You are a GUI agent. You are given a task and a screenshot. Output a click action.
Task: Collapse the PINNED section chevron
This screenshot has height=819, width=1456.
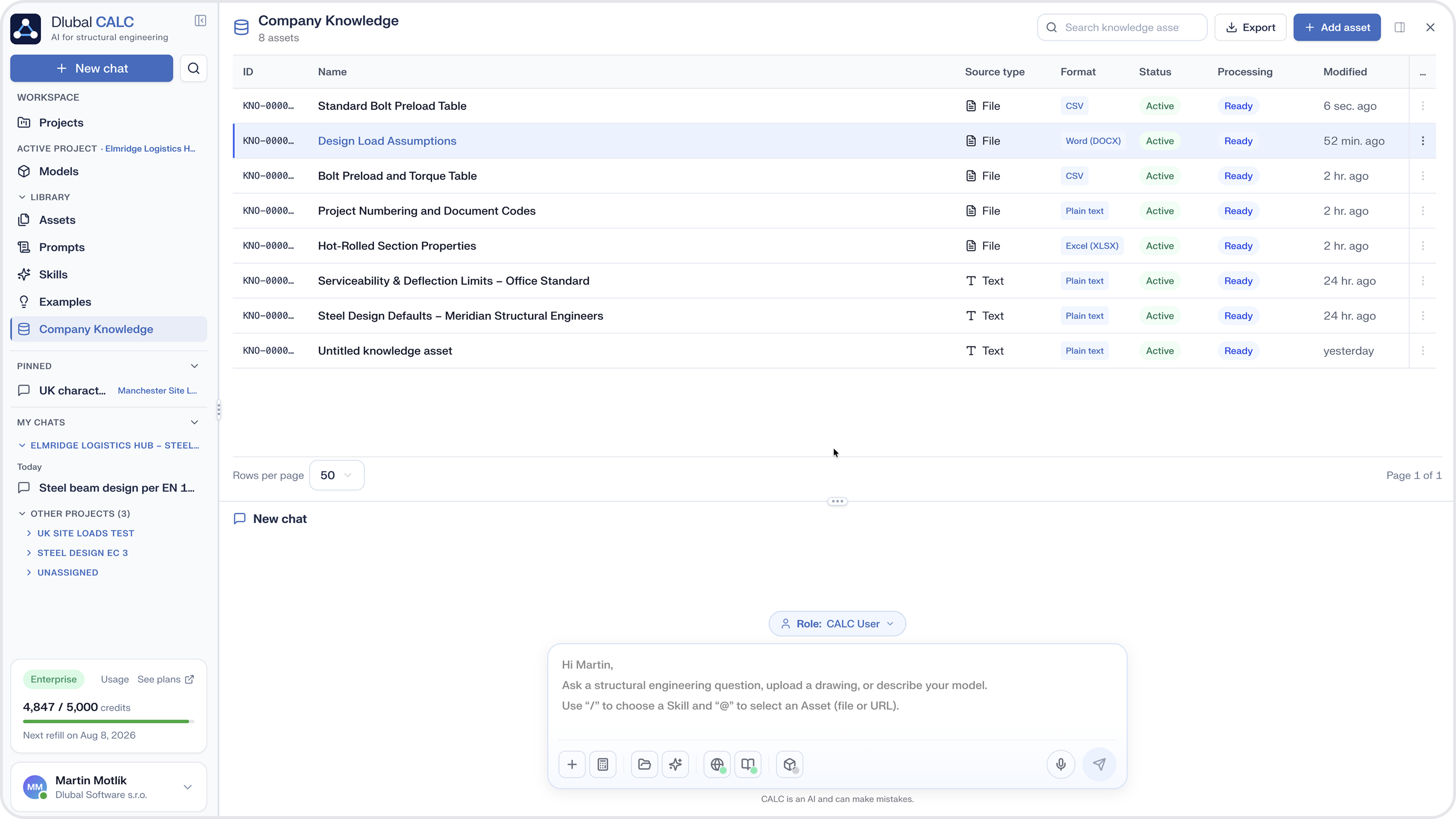click(194, 366)
